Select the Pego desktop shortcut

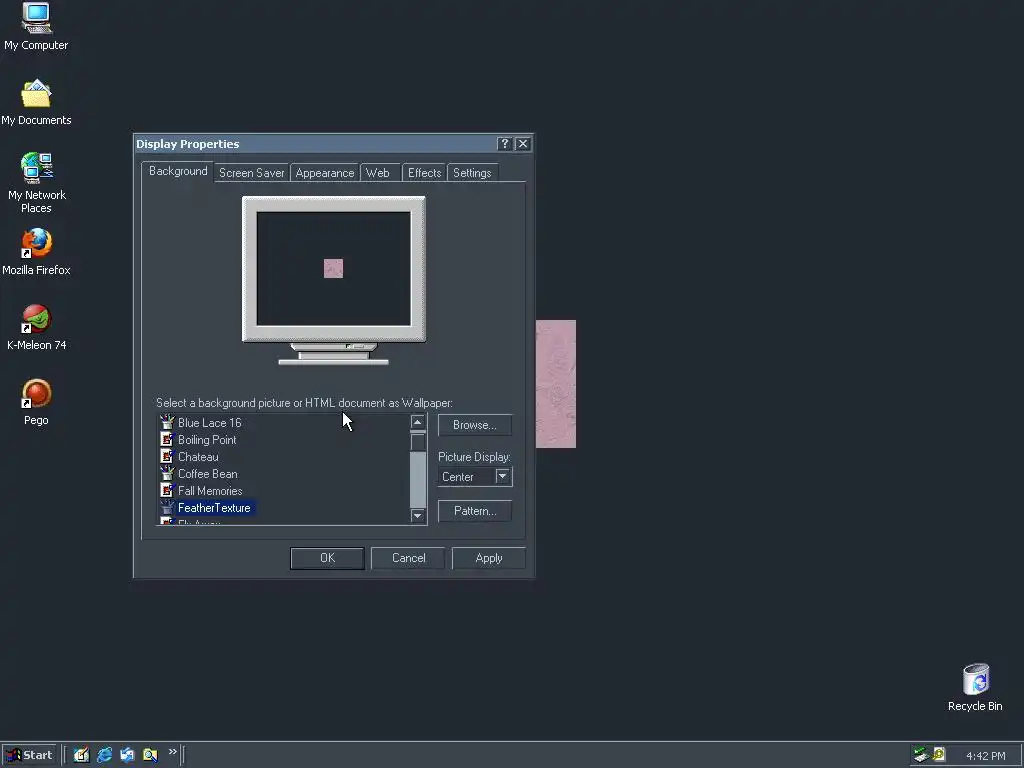pyautogui.click(x=36, y=402)
